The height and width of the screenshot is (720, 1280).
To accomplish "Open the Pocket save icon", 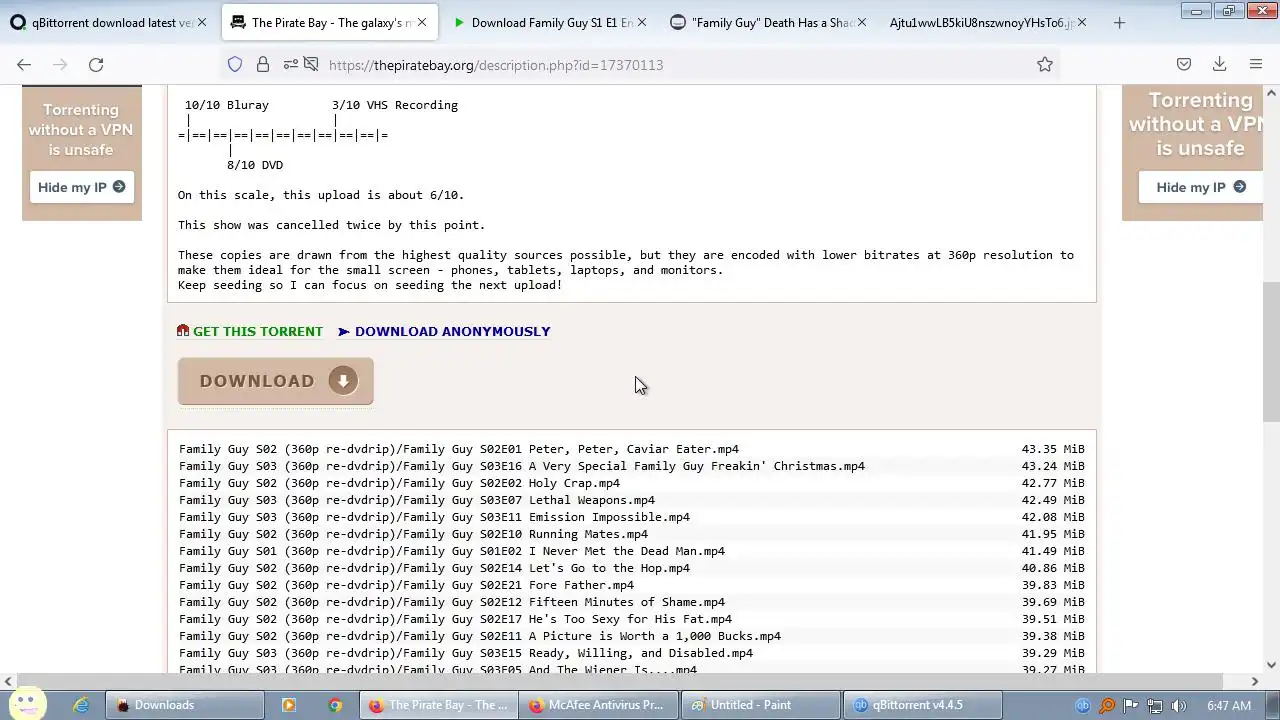I will point(1184,64).
